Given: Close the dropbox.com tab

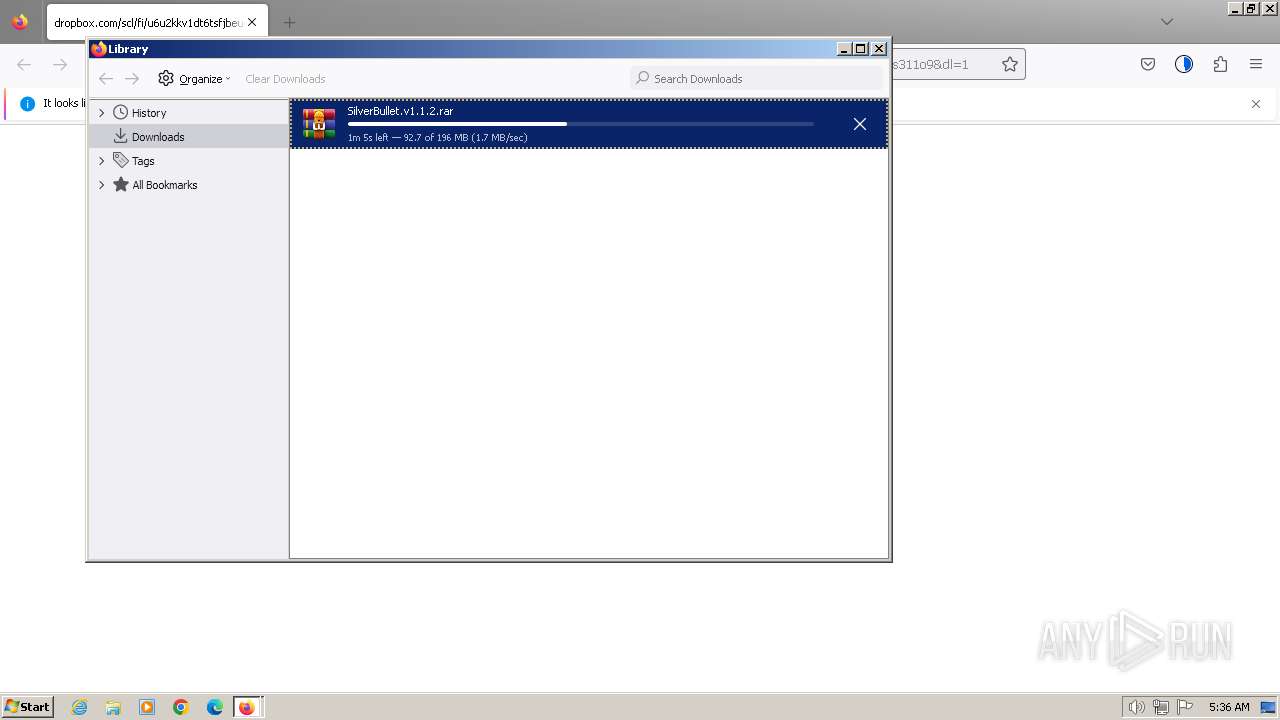Looking at the screenshot, I should click(x=252, y=22).
